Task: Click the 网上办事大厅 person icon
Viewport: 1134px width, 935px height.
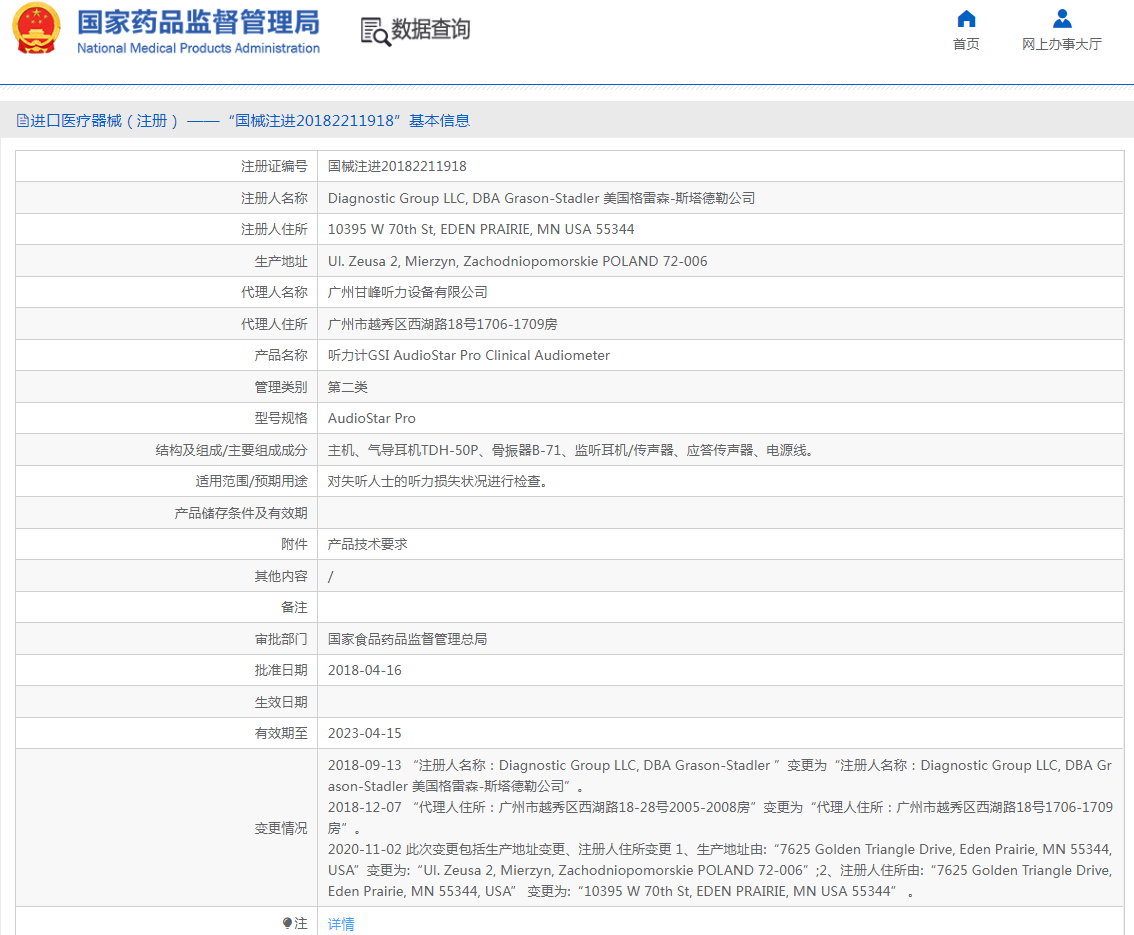Action: (1061, 17)
